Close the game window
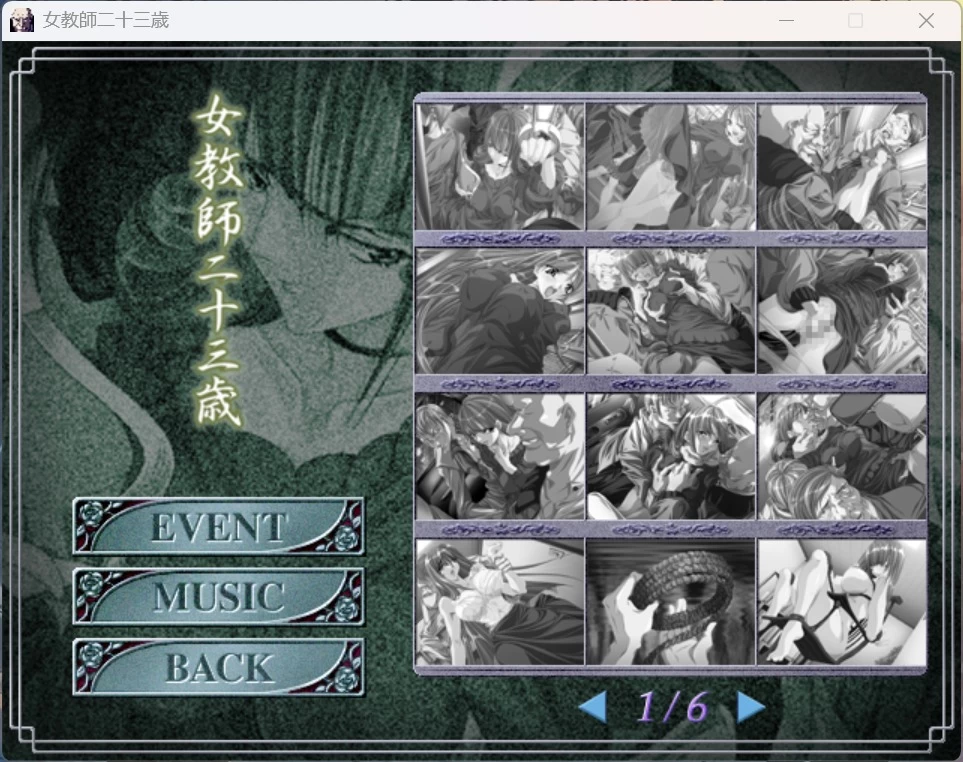Viewport: 963px width, 762px height. tap(926, 20)
